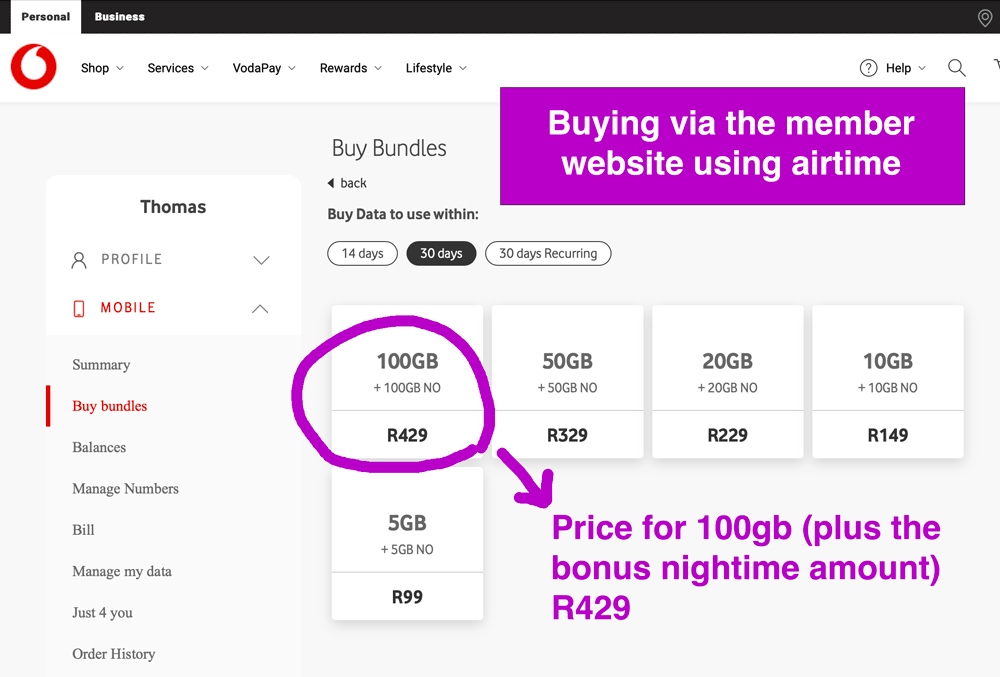Screen dimensions: 1000x677
Task: Select the 30 days Recurring option
Action: pos(548,253)
